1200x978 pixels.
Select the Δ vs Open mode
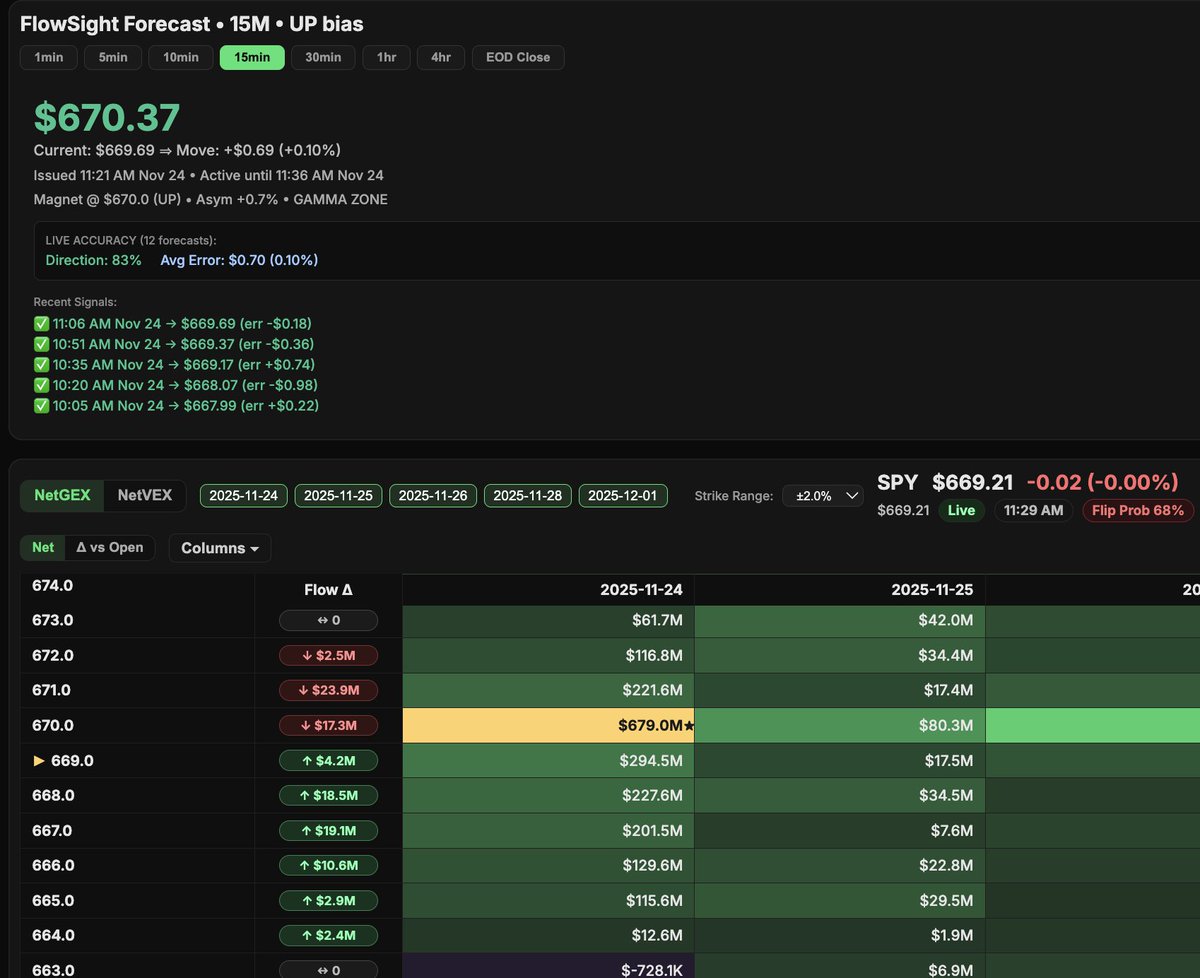pyautogui.click(x=110, y=547)
